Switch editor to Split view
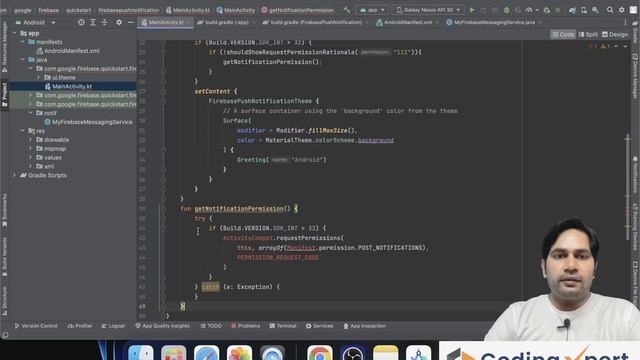640x360 pixels. (x=588, y=35)
